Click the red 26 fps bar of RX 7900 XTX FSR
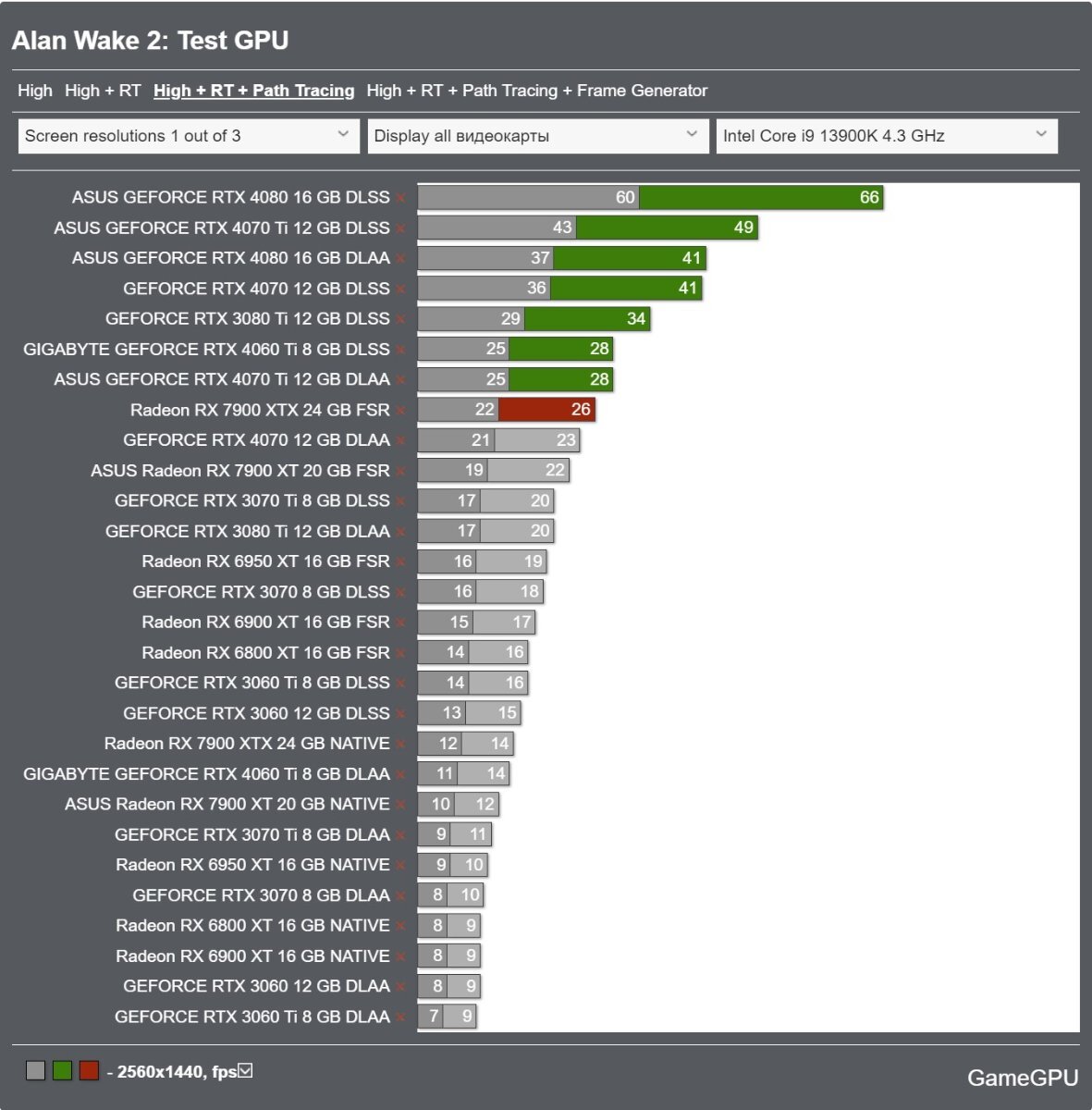Screen dimensions: 1092x1110 (546, 410)
